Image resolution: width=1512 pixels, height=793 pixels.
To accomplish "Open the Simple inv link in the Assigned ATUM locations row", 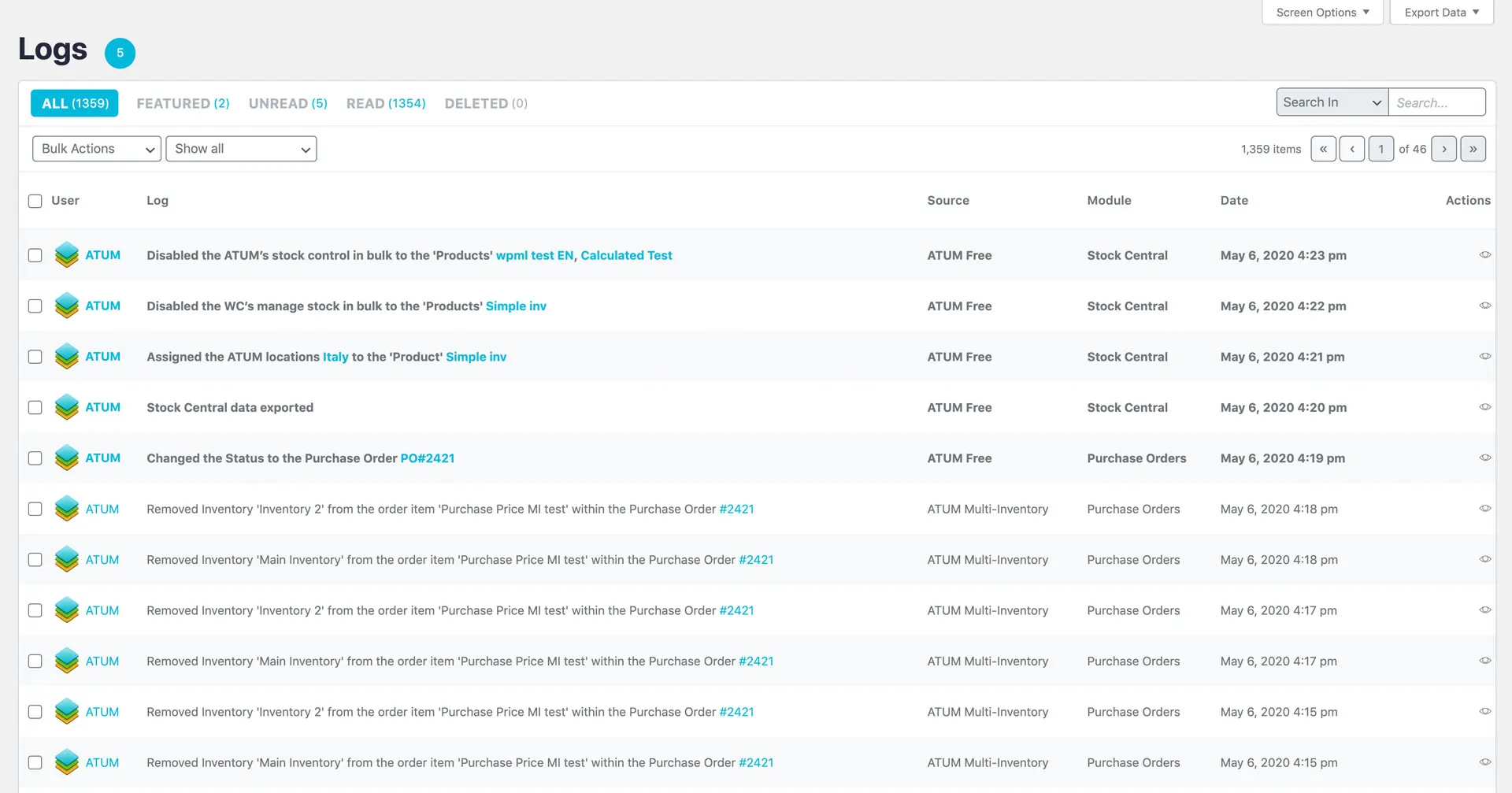I will (x=476, y=357).
